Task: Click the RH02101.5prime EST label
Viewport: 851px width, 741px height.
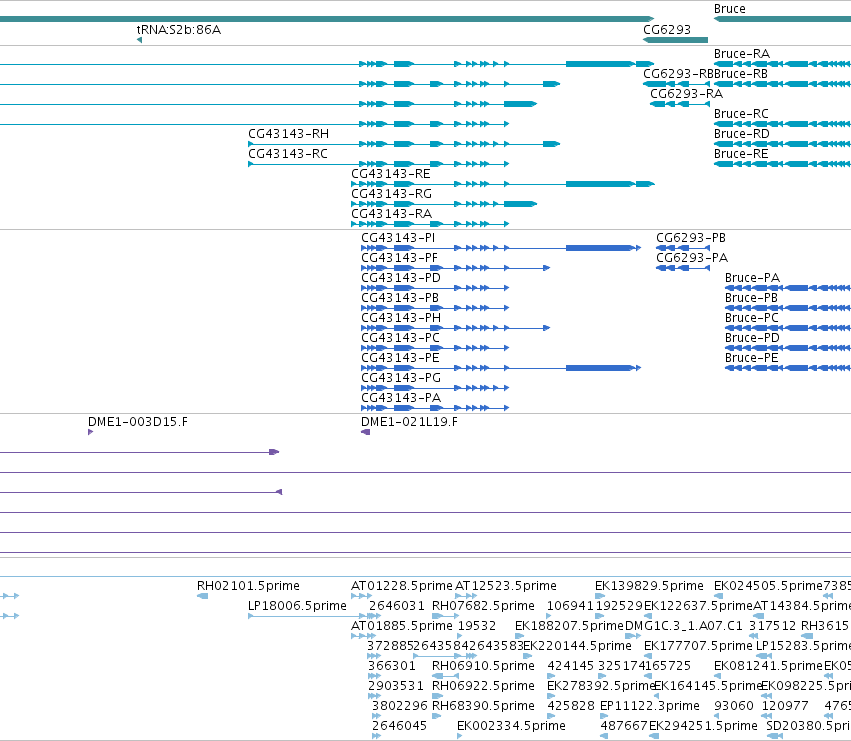Action: [x=248, y=586]
